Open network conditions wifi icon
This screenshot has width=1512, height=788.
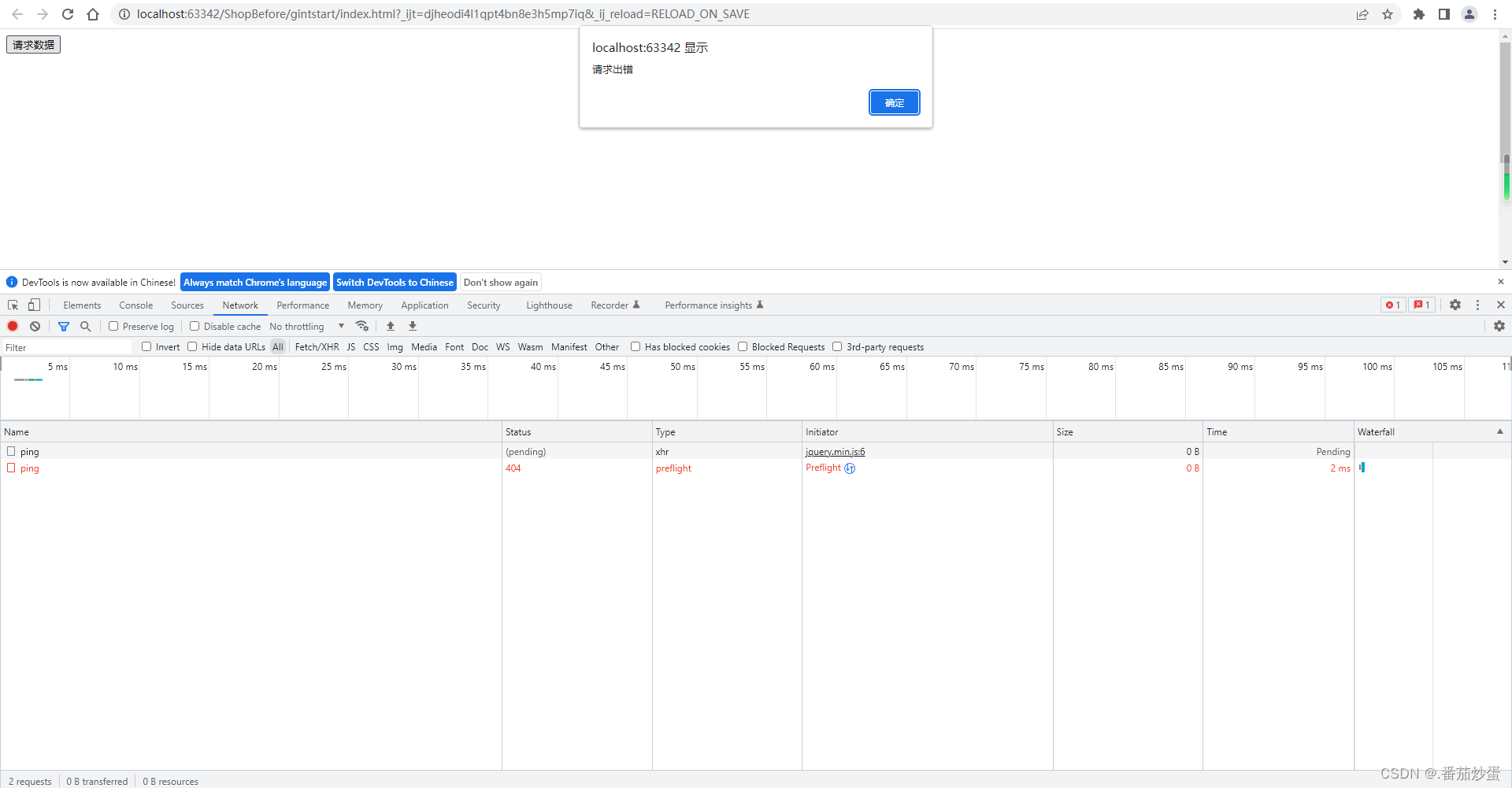coord(362,326)
